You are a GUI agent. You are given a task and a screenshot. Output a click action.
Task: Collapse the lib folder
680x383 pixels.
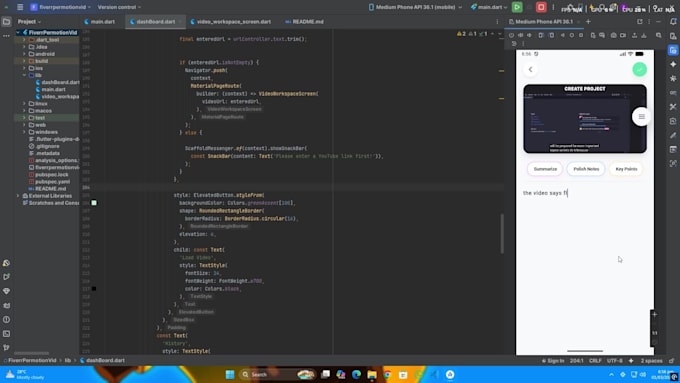coord(24,75)
